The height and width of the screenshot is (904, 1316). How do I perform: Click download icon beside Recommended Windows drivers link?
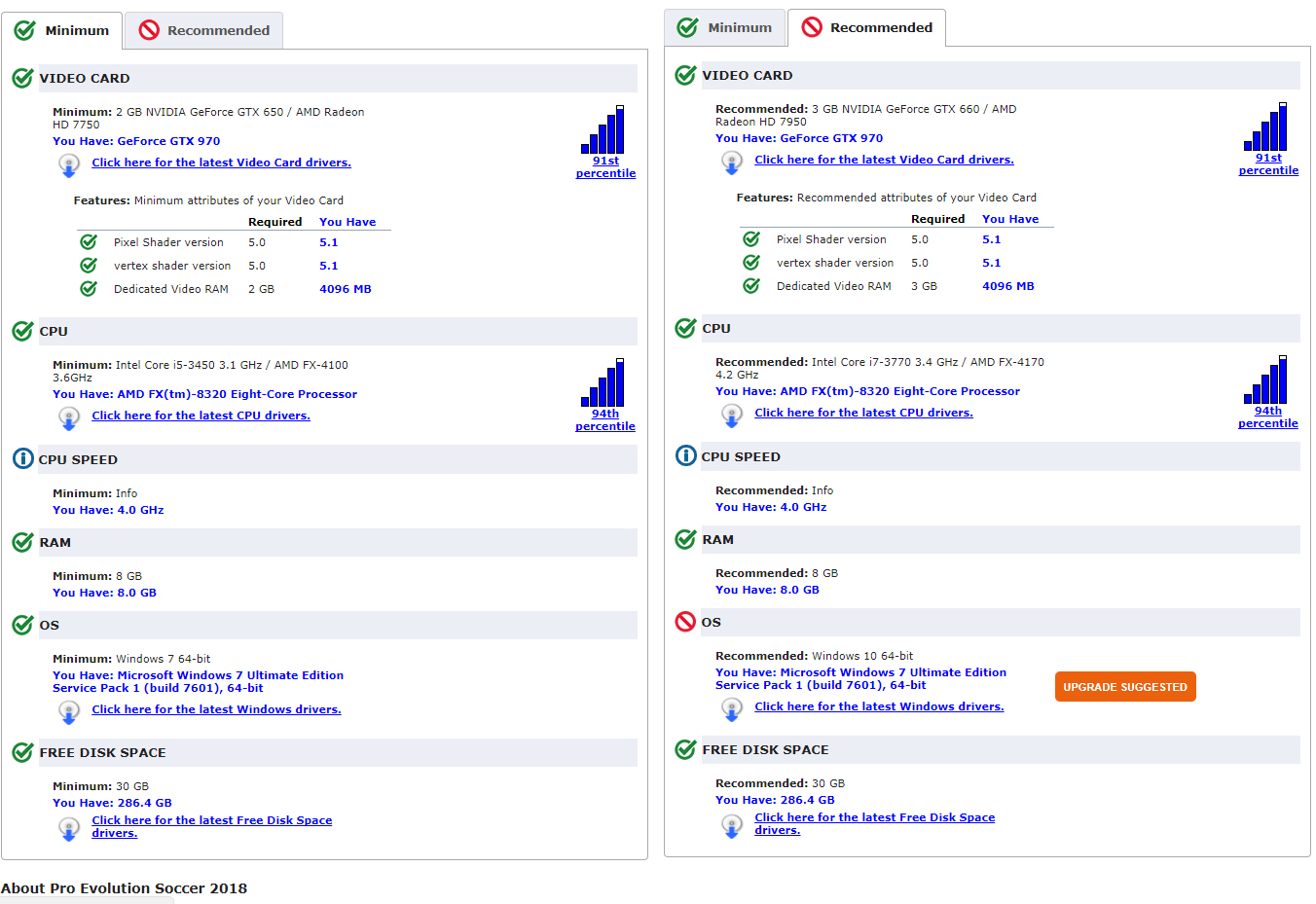(x=732, y=708)
